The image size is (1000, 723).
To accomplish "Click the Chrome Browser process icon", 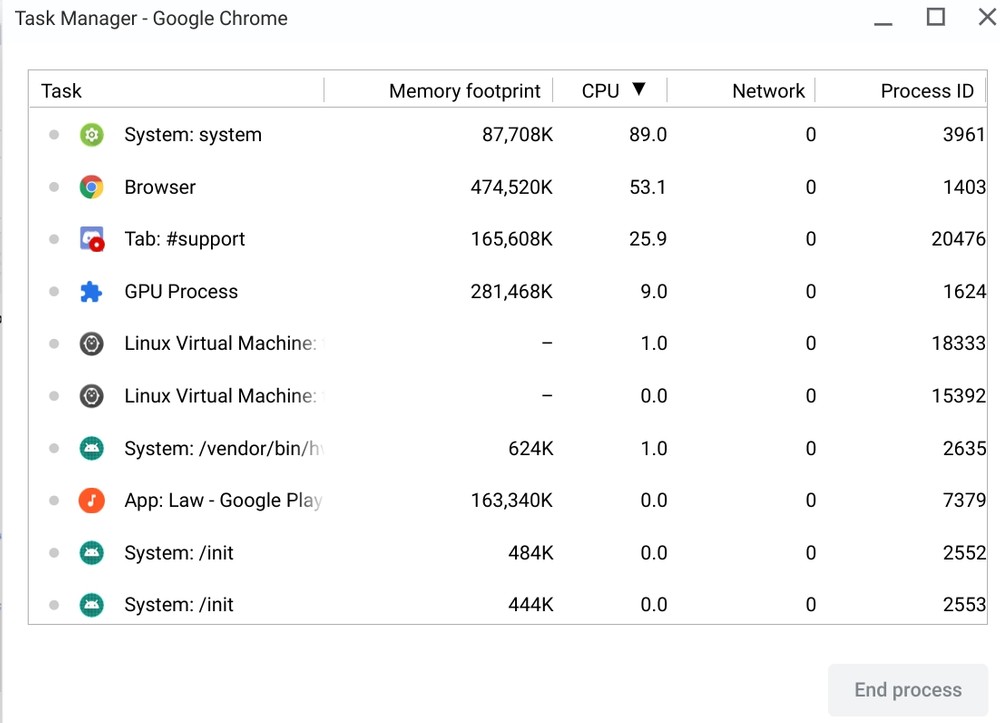I will 91,187.
